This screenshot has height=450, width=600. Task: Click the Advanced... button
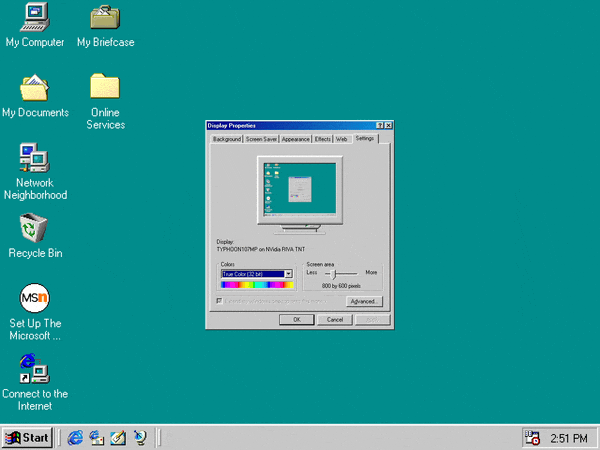coord(364,301)
